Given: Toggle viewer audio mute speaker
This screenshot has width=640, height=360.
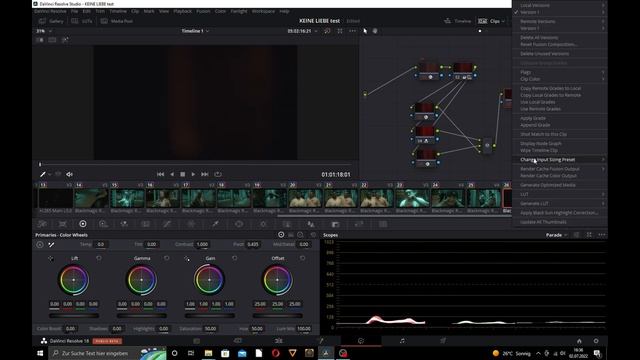Looking at the screenshot, I should tap(69, 174).
